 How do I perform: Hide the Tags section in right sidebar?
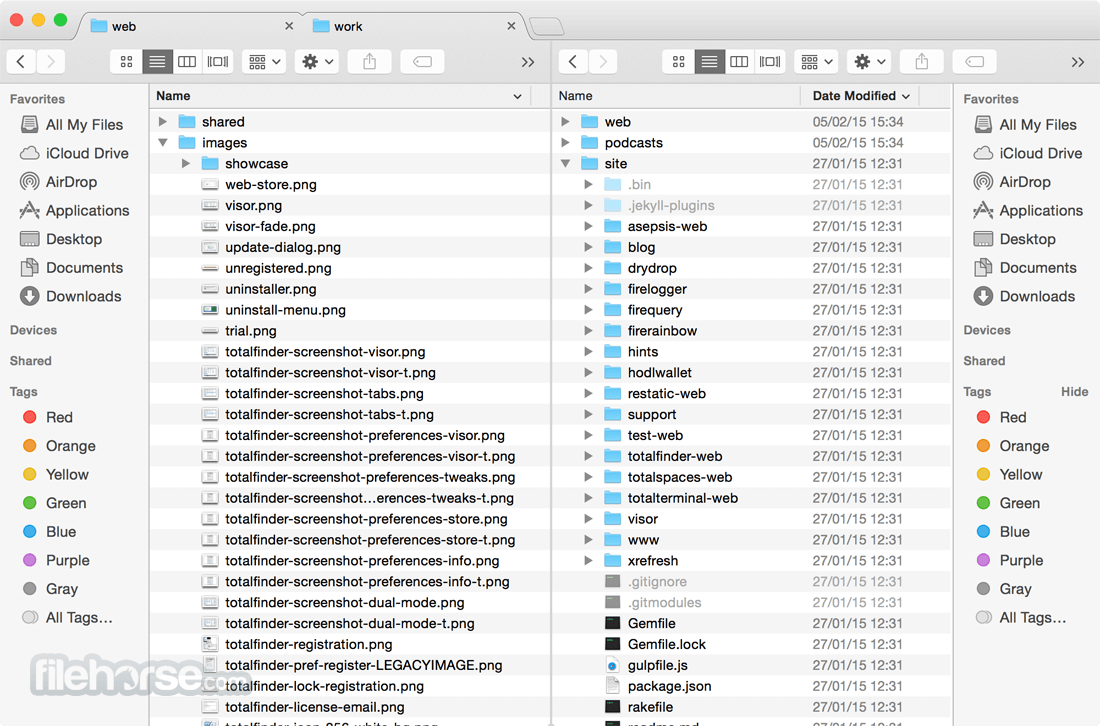point(1074,391)
